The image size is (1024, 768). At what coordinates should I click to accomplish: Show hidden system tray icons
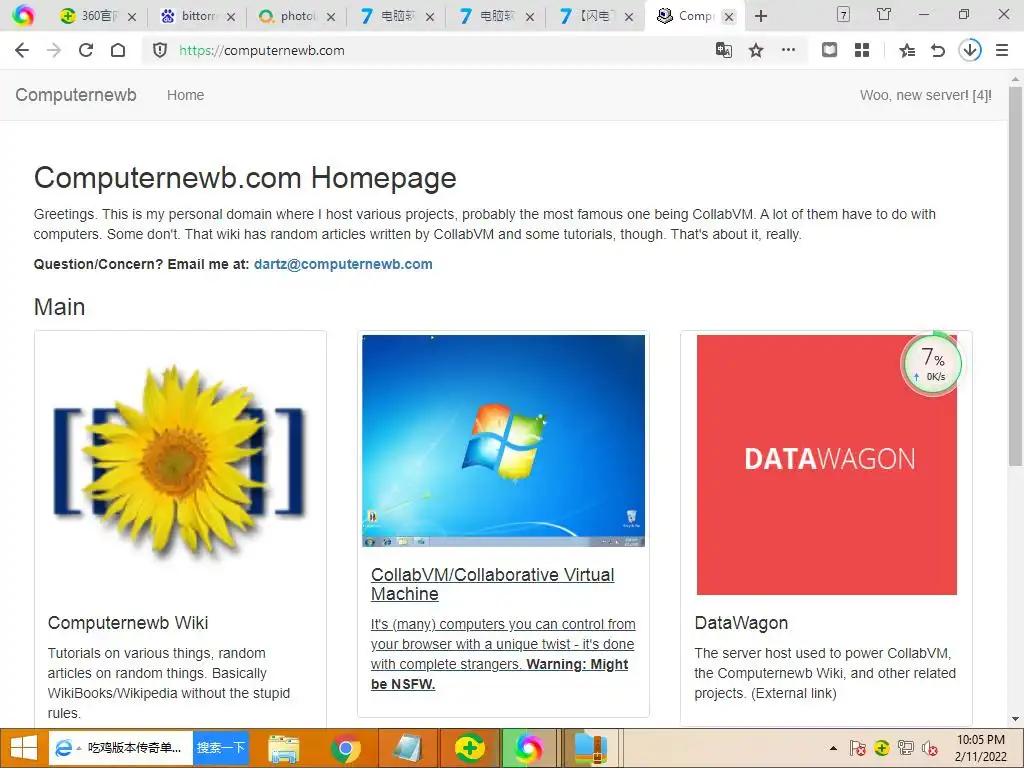(x=833, y=748)
